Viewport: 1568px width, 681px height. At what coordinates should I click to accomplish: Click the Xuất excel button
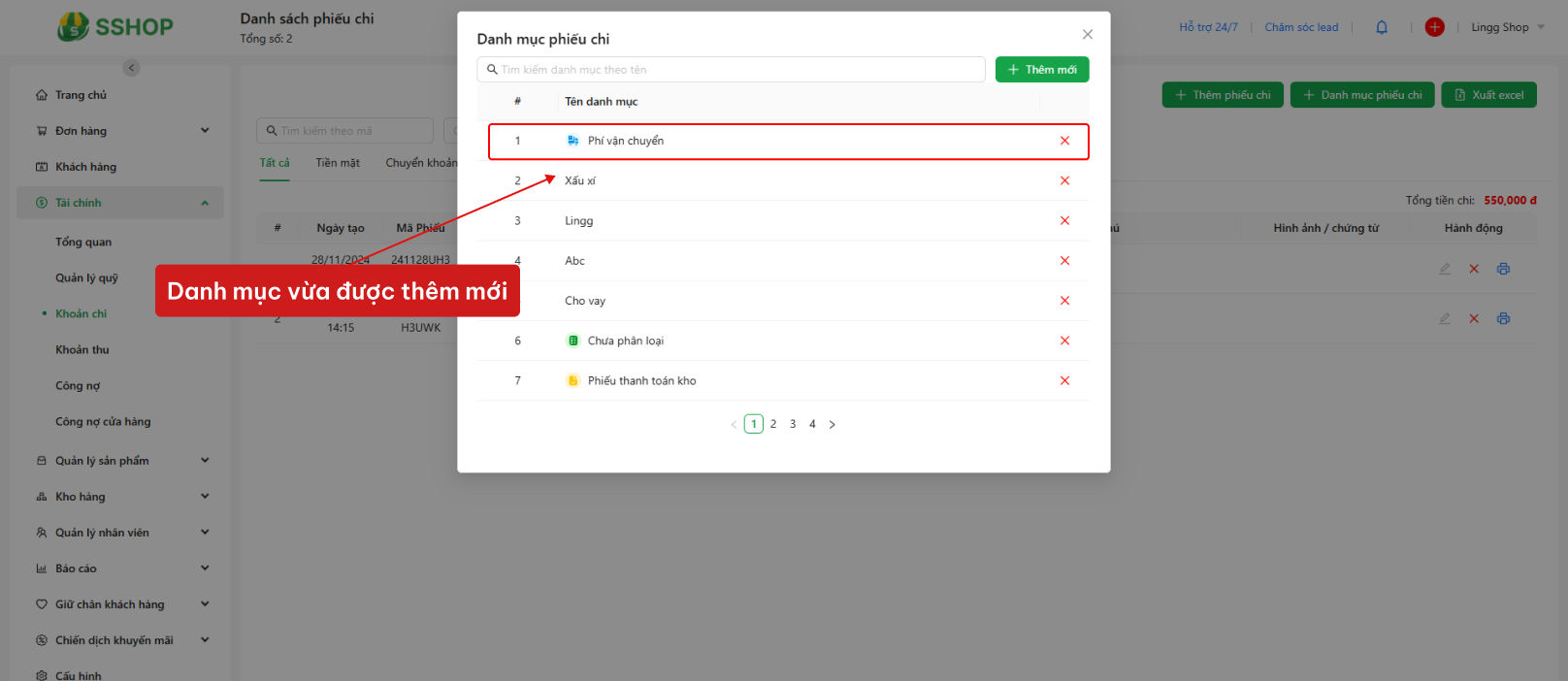point(1488,95)
